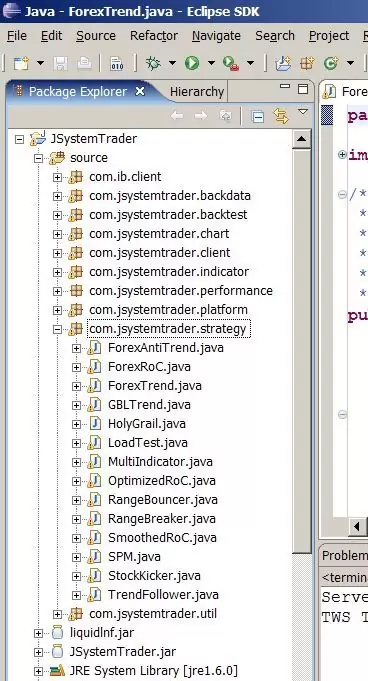This screenshot has width=368, height=681.
Task: Click the Package Explorer scroll up arrow
Action: [x=301, y=139]
